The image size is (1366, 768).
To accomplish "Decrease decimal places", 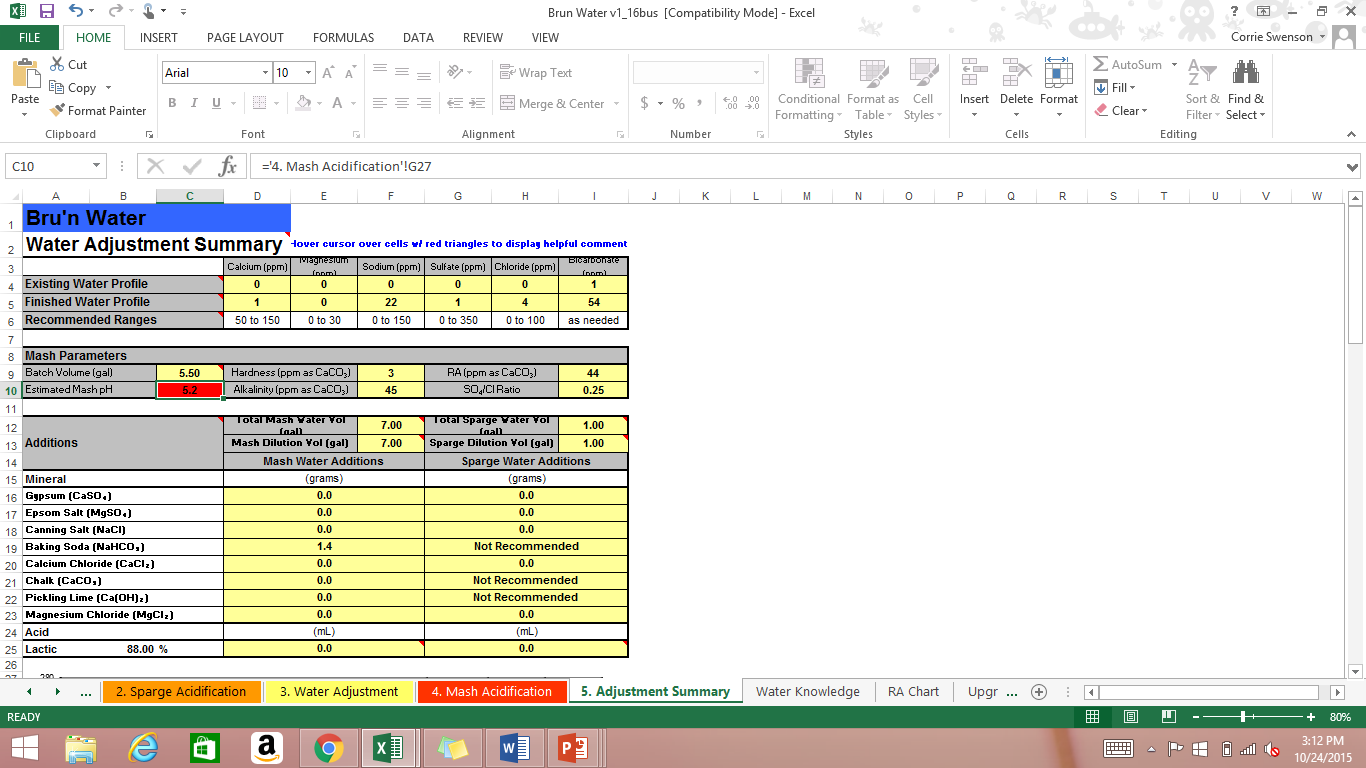I will [752, 103].
